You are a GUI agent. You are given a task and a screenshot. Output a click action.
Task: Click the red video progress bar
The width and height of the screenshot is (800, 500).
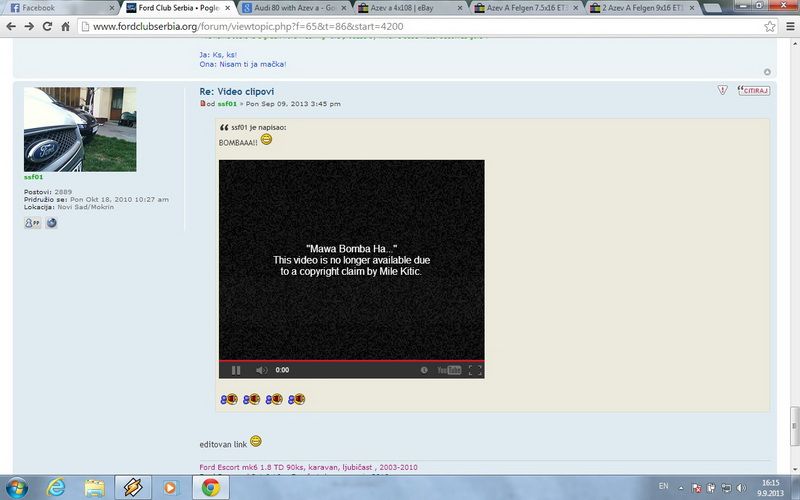[352, 361]
